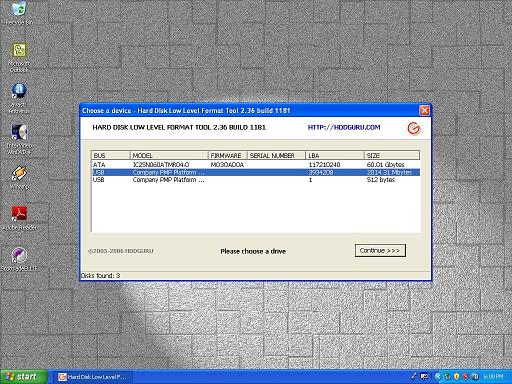
Task: Expand hidden tray icons with the arrow
Action: (438, 377)
